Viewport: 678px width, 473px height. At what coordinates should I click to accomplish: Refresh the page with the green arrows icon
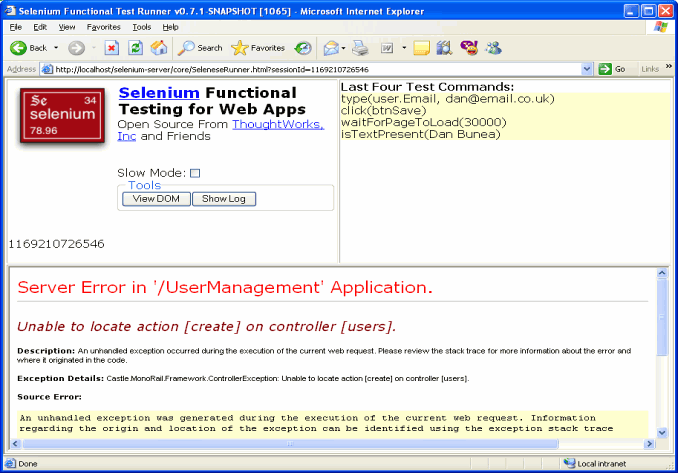135,48
